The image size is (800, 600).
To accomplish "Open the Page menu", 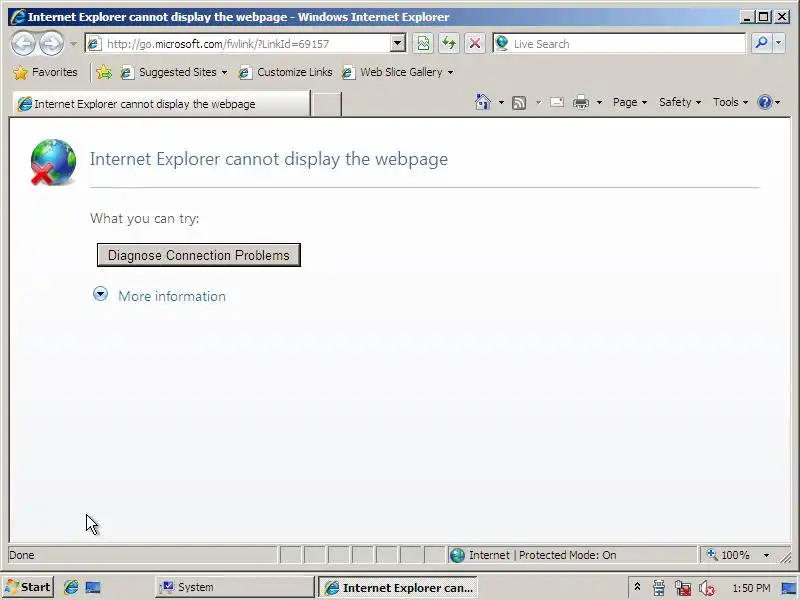I will pyautogui.click(x=630, y=102).
